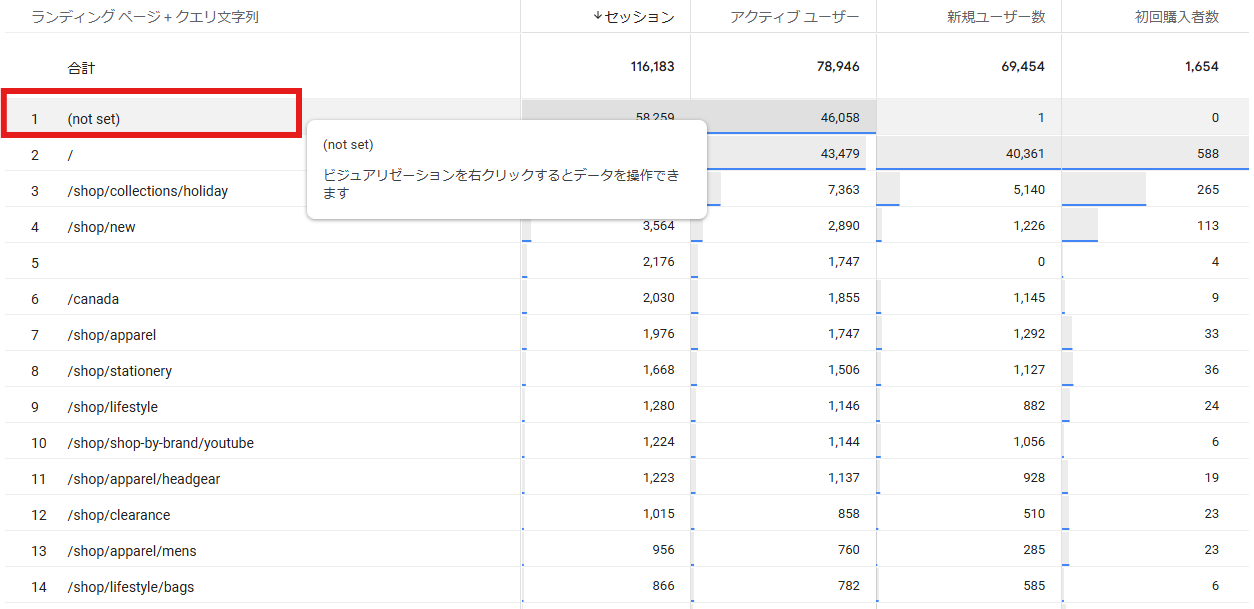Open the /shop/shop-by-brand/youtube row

[x=160, y=443]
